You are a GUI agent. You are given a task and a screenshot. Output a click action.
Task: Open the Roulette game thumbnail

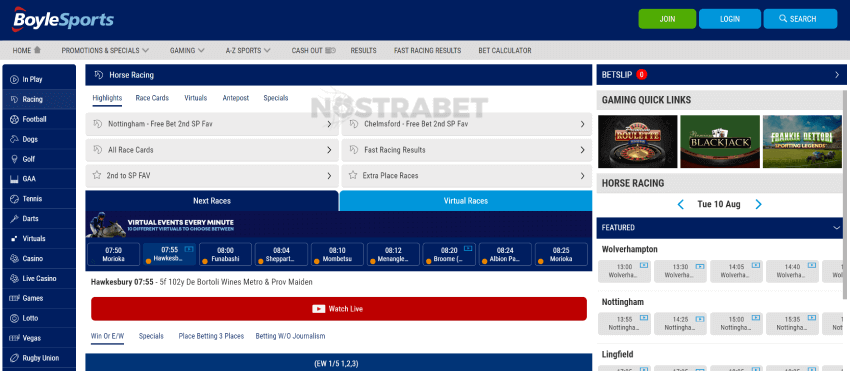click(638, 142)
